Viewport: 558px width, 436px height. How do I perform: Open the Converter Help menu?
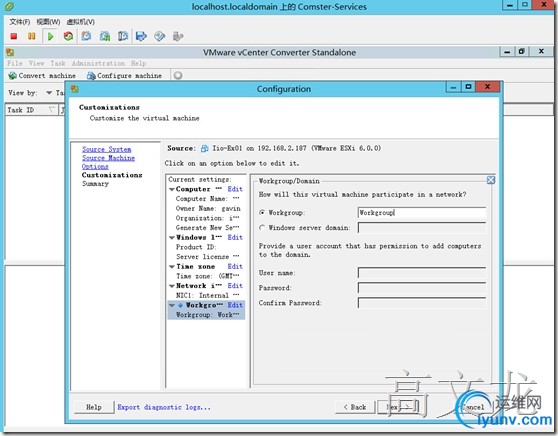click(x=138, y=63)
